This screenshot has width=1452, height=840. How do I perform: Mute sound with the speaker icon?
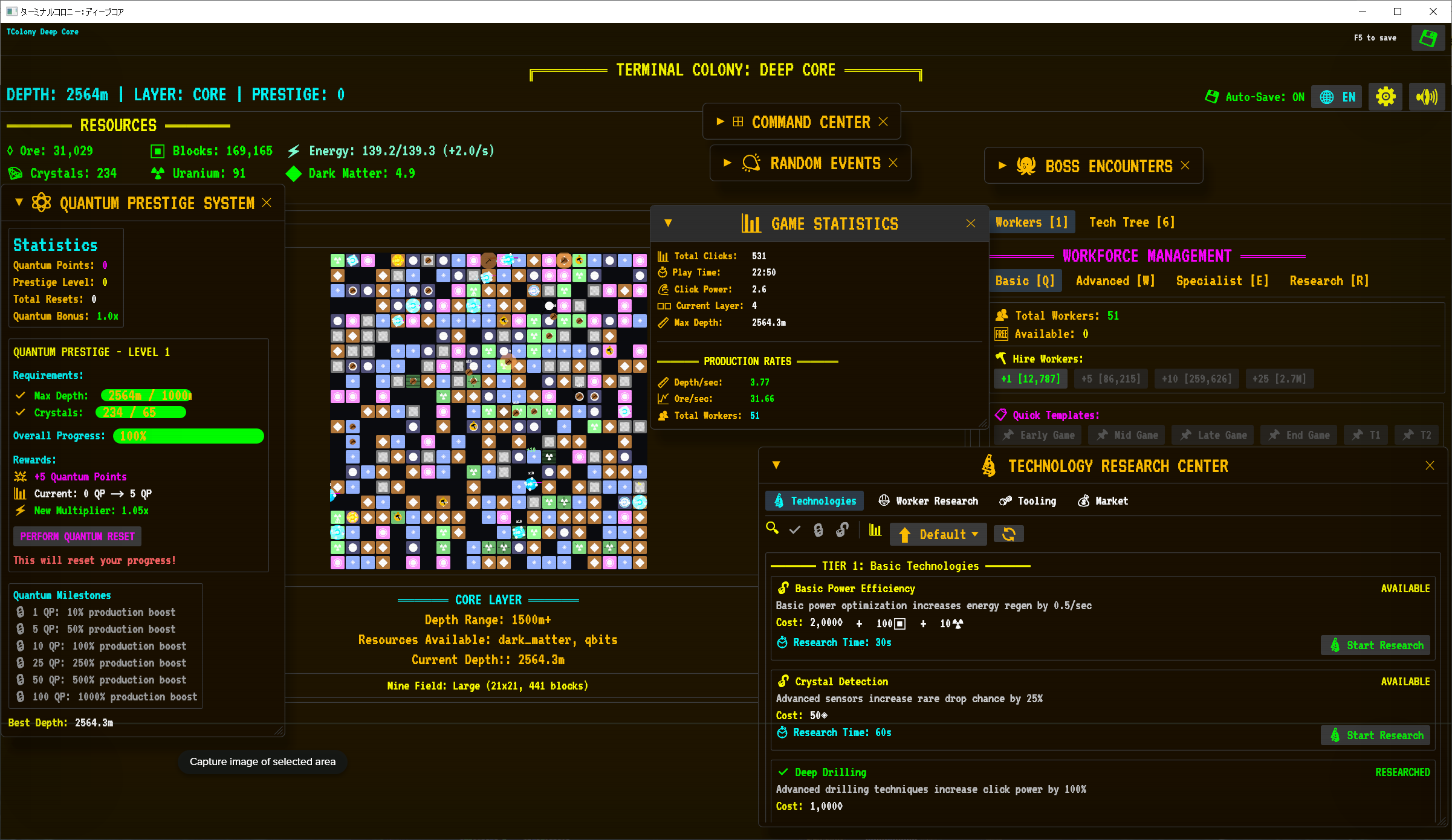[x=1427, y=97]
